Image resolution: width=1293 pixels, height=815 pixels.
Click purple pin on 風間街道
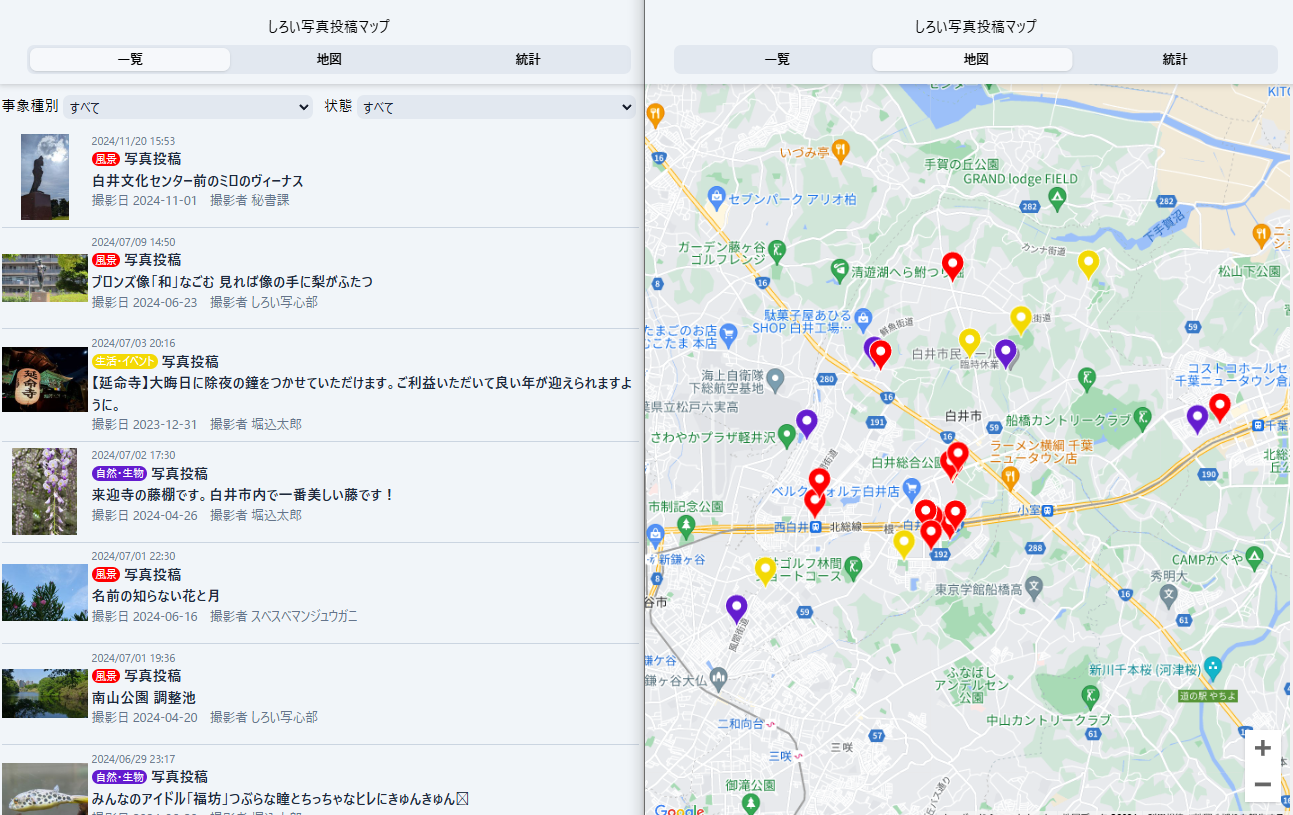click(736, 609)
